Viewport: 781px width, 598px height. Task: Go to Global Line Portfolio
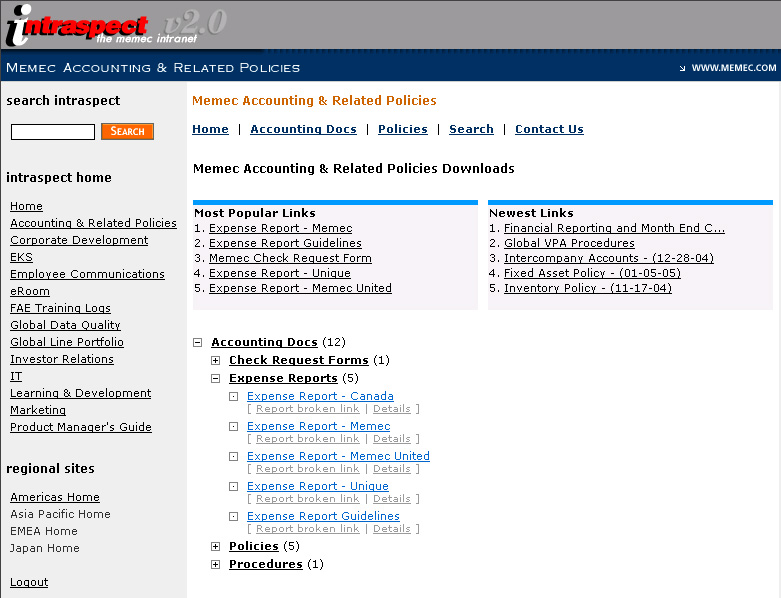point(67,342)
